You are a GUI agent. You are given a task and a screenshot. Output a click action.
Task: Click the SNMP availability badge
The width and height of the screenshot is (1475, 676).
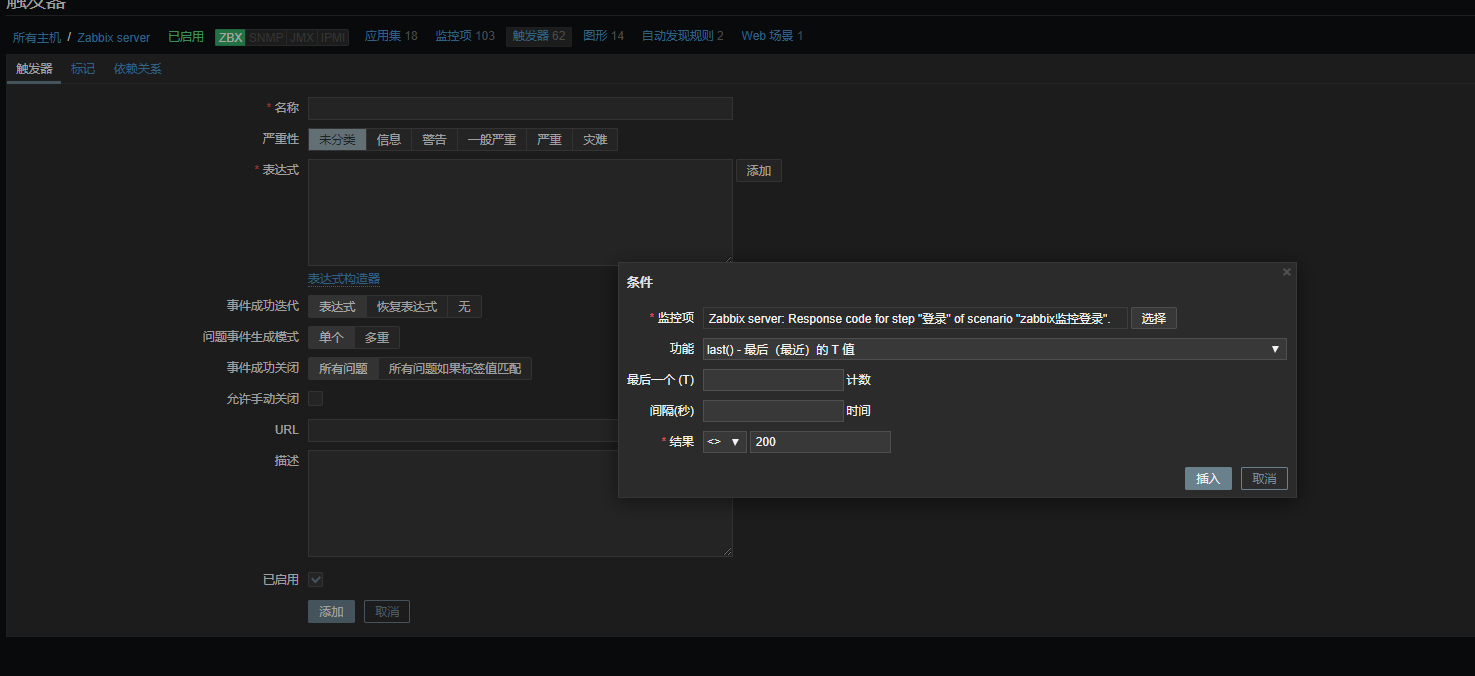pyautogui.click(x=266, y=37)
